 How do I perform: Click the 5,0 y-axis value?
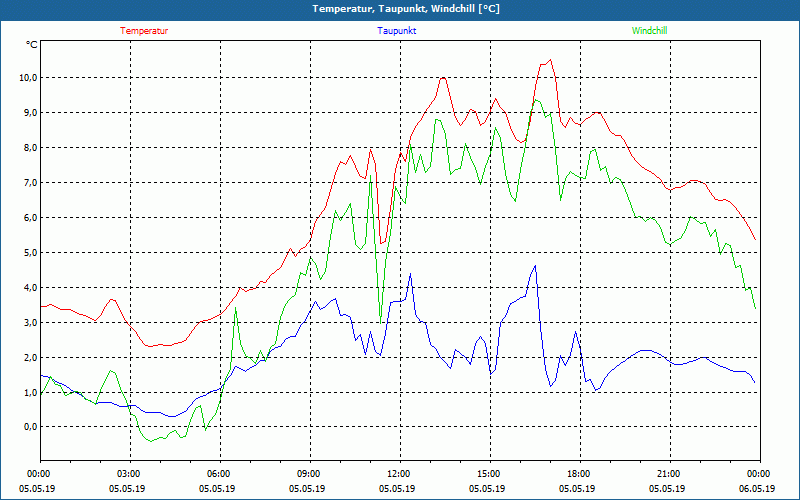[30, 253]
